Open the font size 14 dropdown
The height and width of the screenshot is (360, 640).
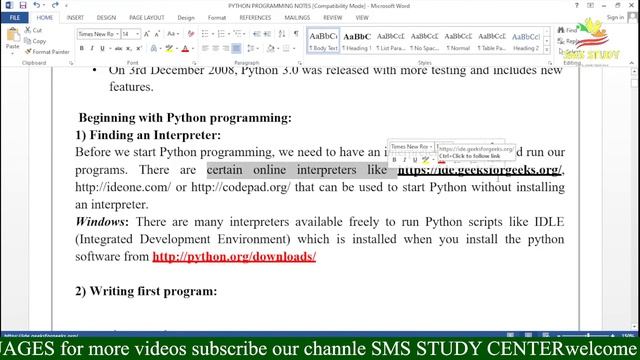click(138, 34)
